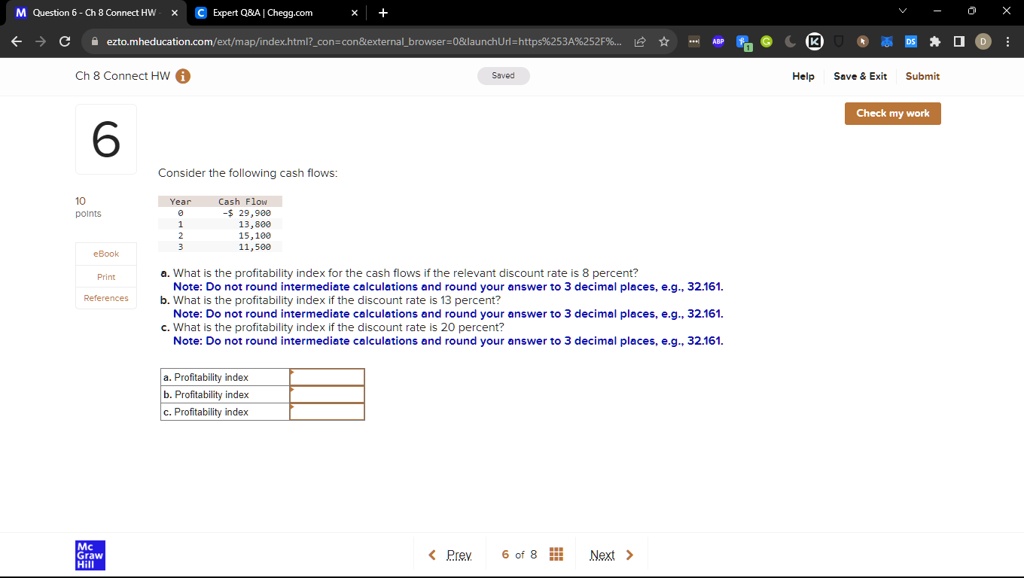The width and height of the screenshot is (1024, 578).
Task: Open the Grammarly extension
Action: coord(765,41)
